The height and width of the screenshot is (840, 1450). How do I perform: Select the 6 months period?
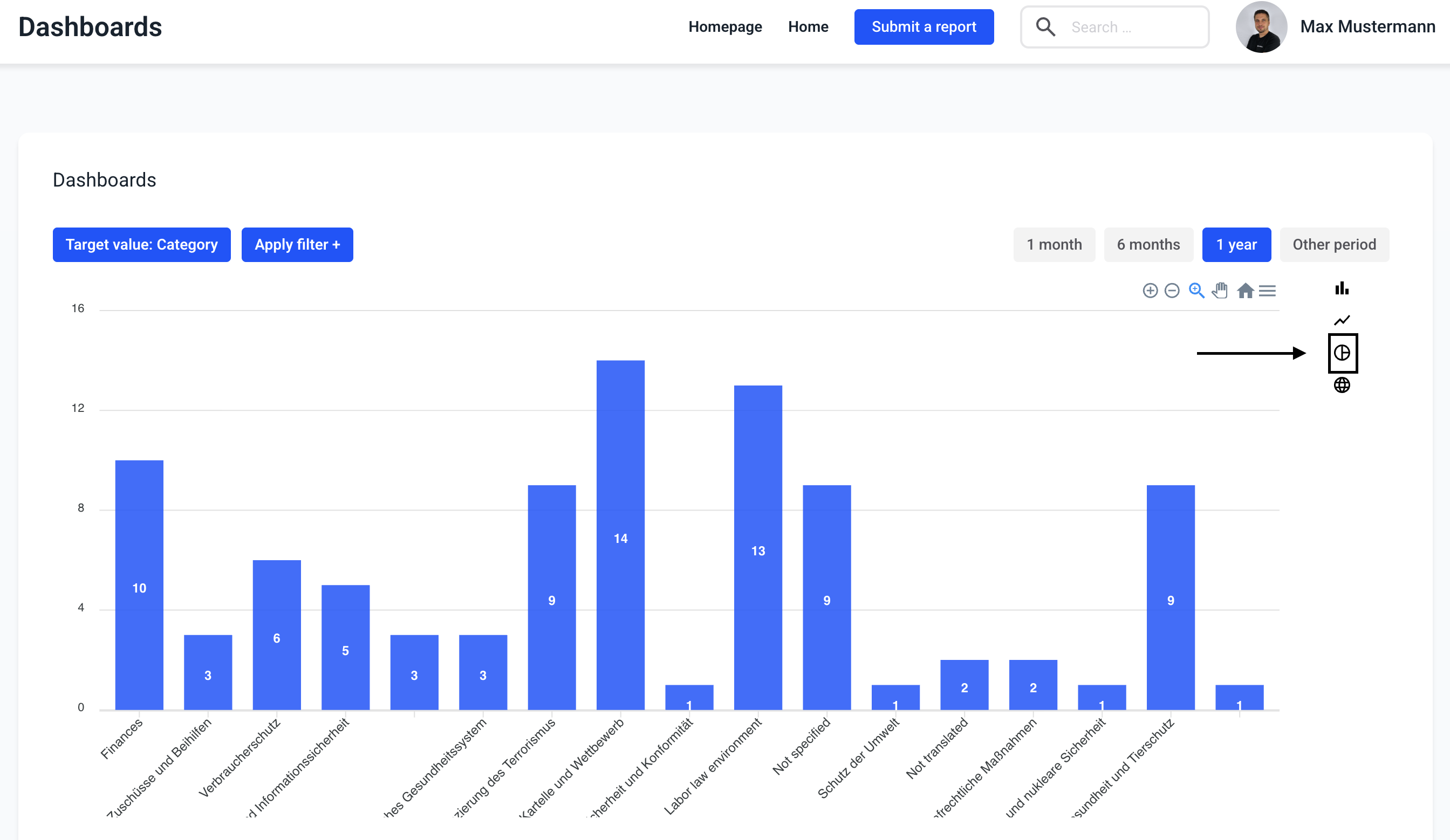(1148, 244)
